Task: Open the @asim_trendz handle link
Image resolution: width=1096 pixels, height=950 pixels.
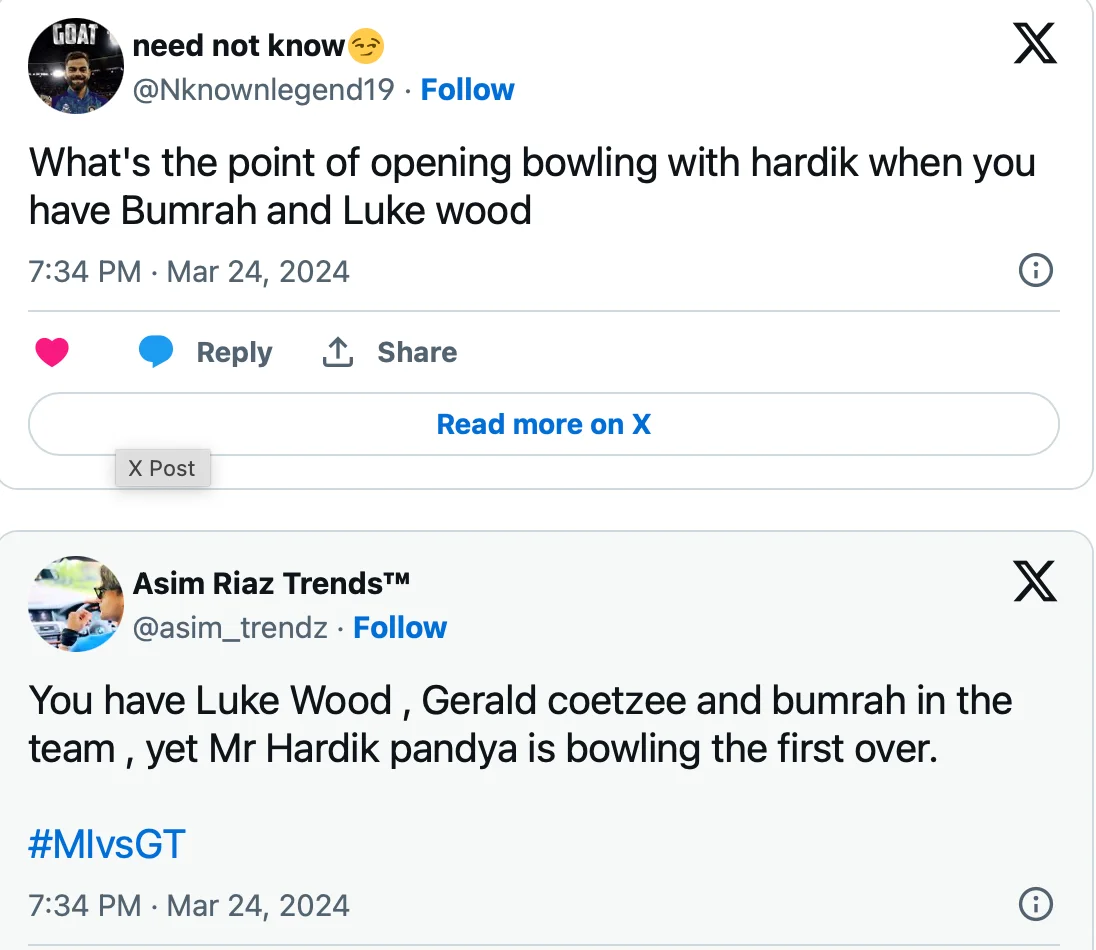Action: pyautogui.click(x=230, y=628)
